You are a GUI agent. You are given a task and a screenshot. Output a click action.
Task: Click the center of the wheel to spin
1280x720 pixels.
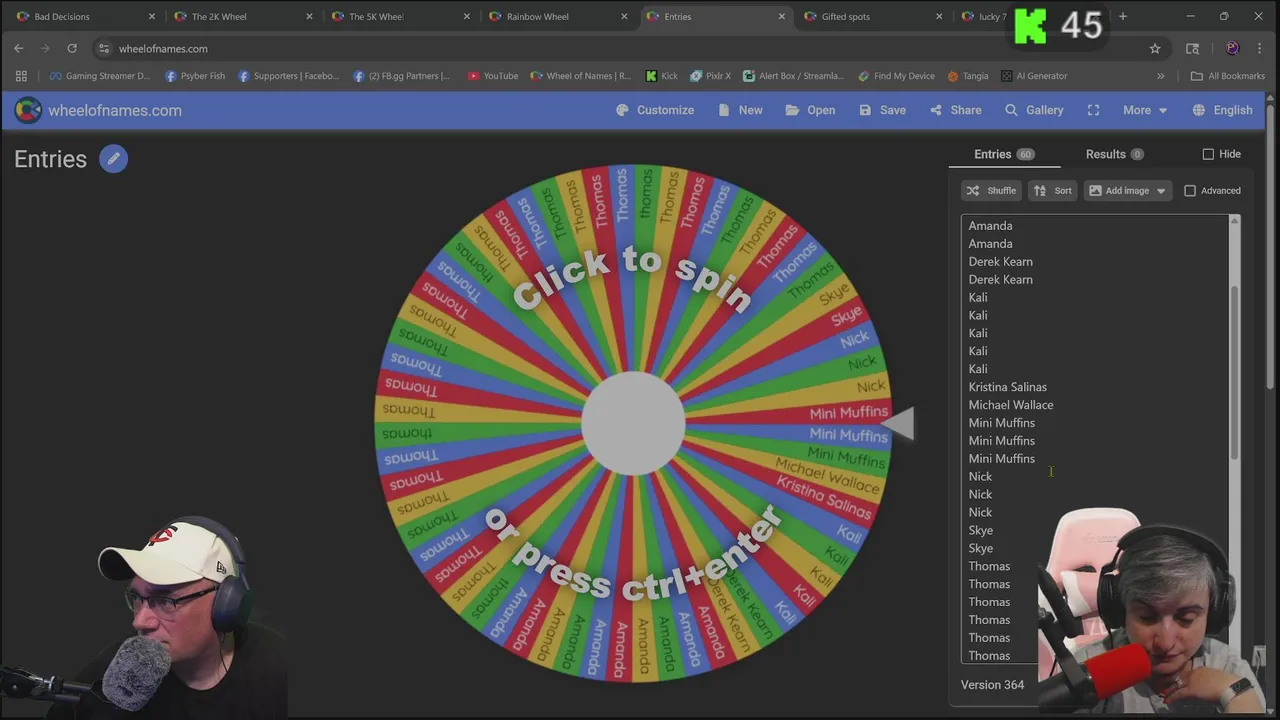click(x=633, y=423)
